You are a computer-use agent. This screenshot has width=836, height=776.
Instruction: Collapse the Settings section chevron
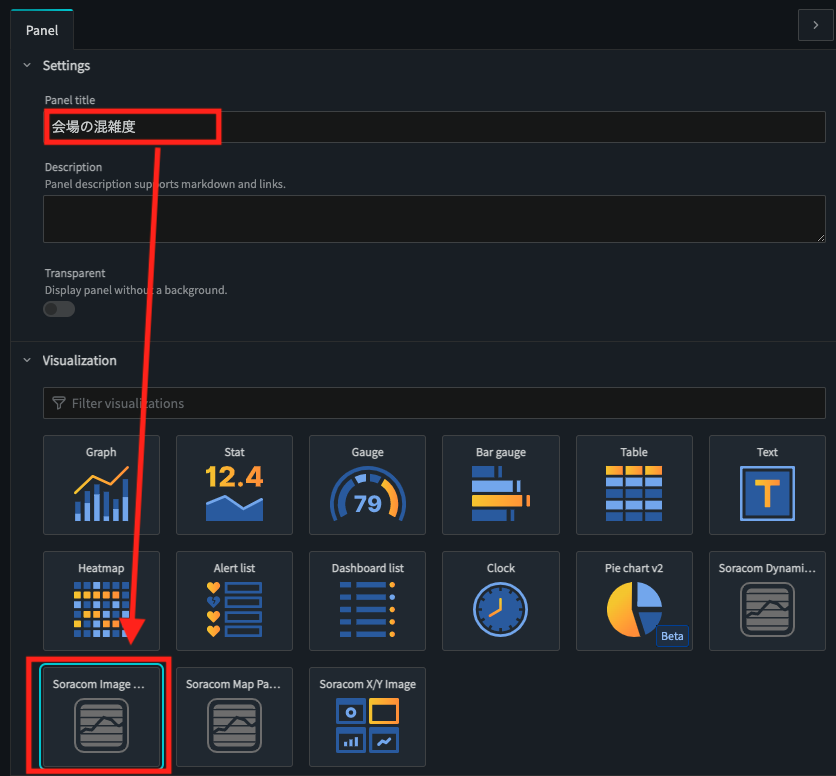27,65
